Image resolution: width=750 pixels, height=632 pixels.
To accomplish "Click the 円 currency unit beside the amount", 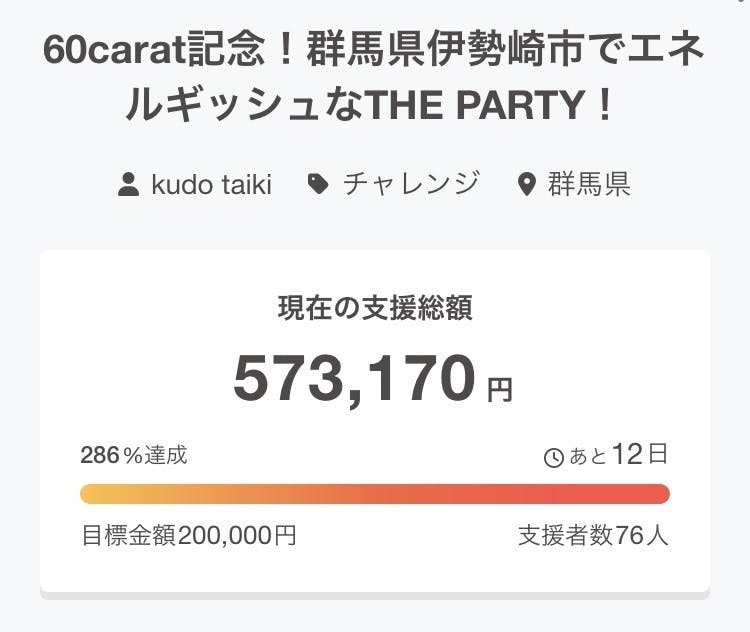I will (499, 388).
